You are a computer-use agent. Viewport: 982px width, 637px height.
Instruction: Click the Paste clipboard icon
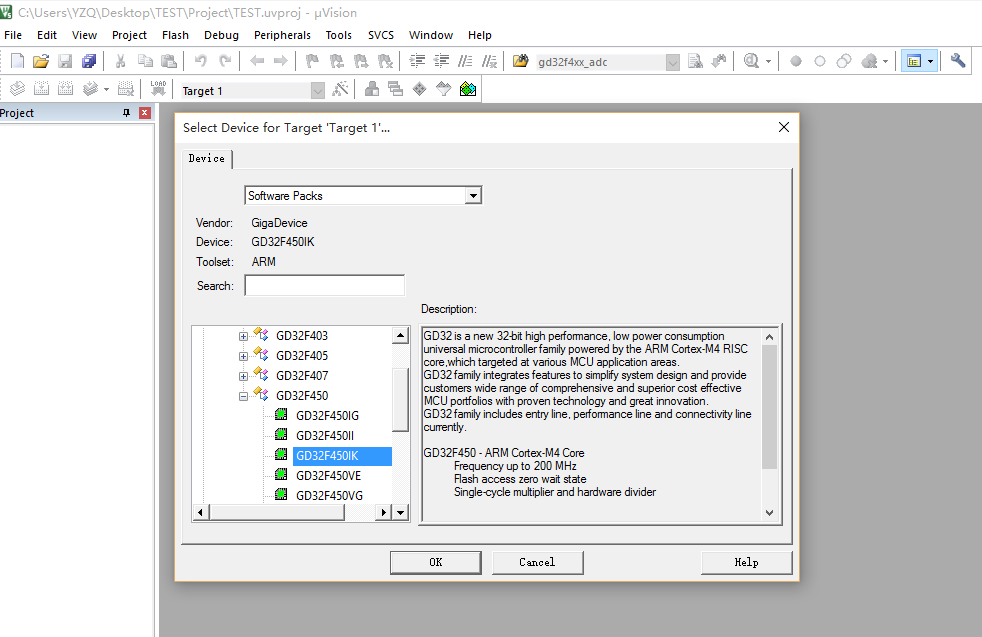(168, 61)
